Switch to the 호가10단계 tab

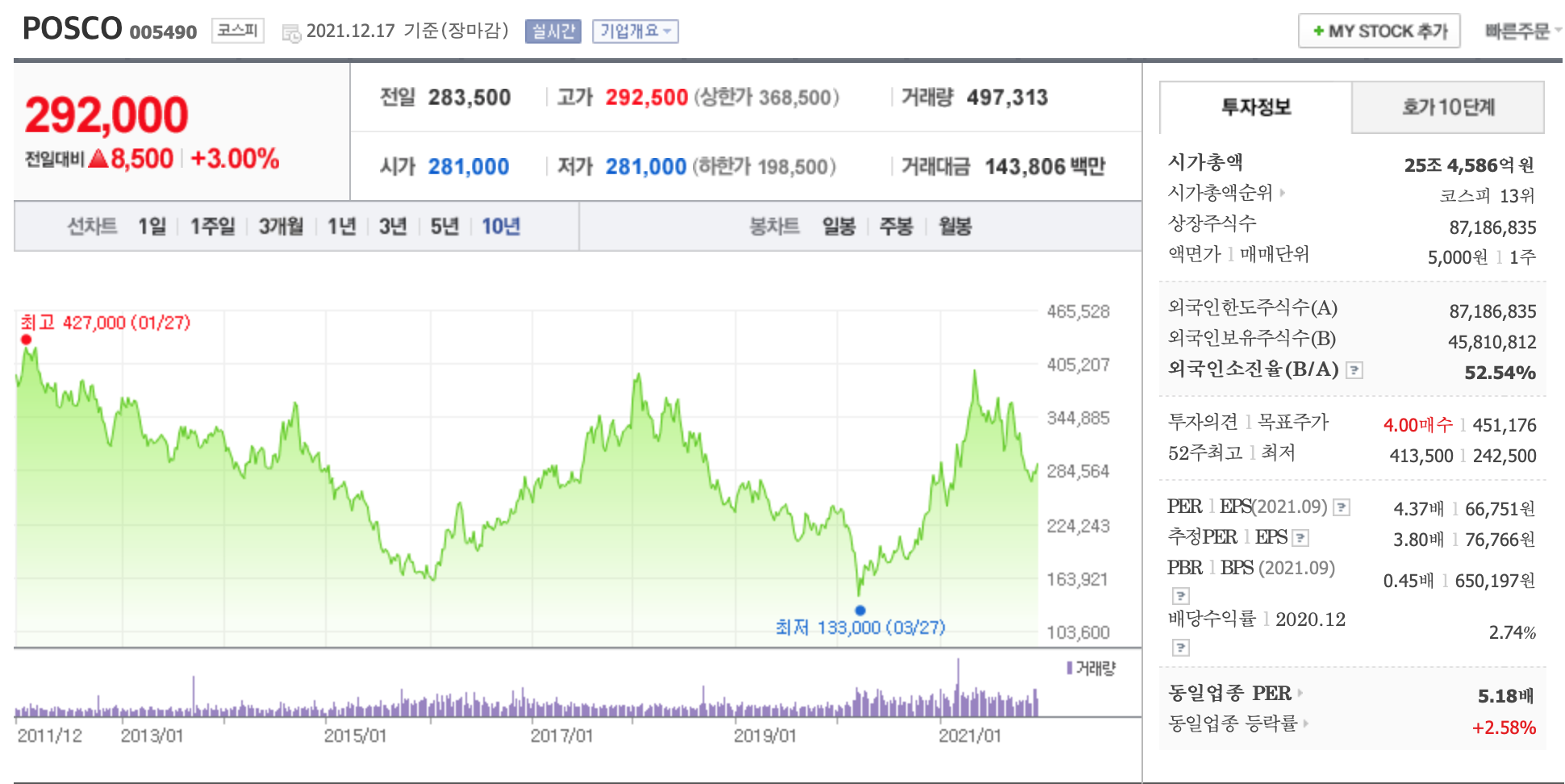click(x=1448, y=107)
